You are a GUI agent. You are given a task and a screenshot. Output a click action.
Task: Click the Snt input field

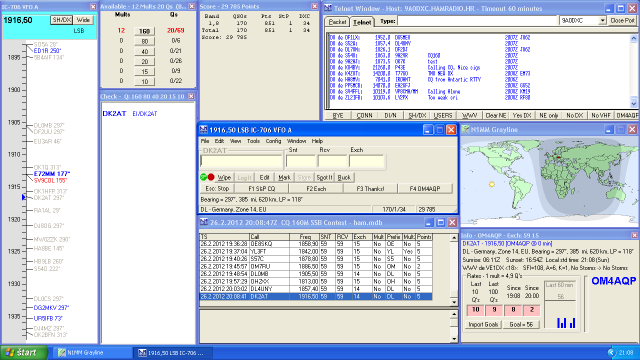click(x=301, y=161)
